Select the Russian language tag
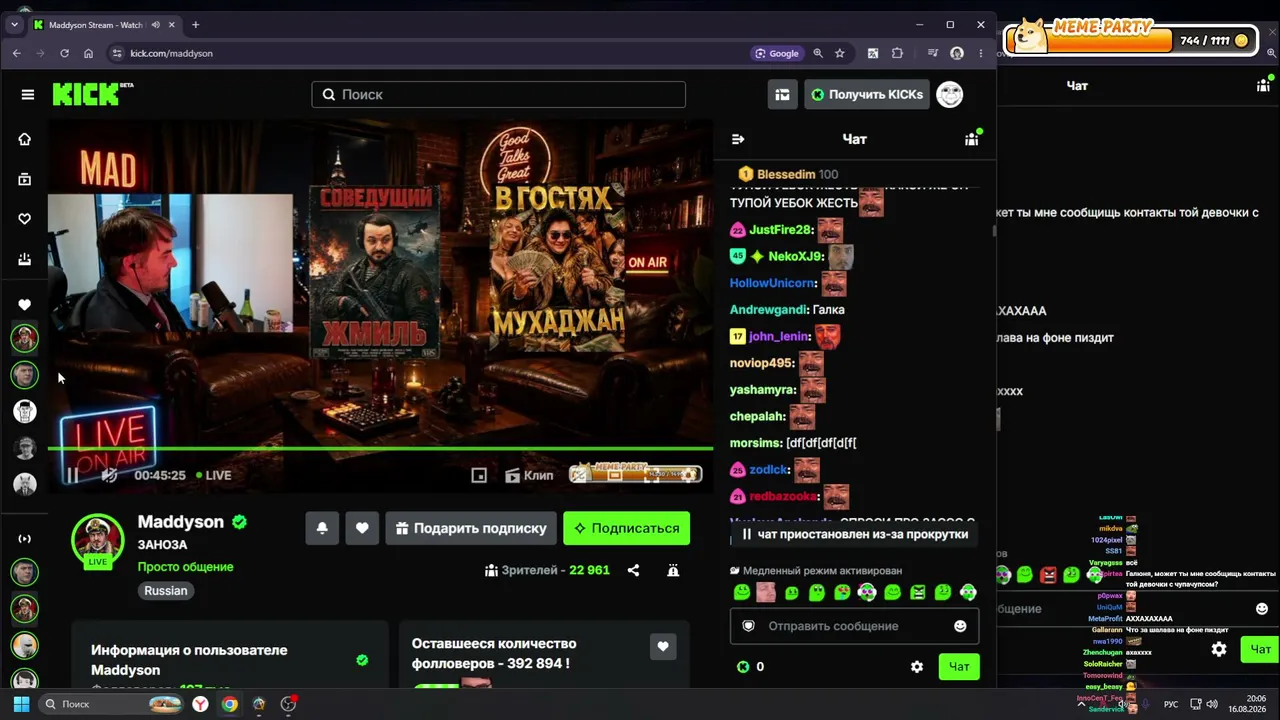The height and width of the screenshot is (720, 1280). (x=166, y=591)
